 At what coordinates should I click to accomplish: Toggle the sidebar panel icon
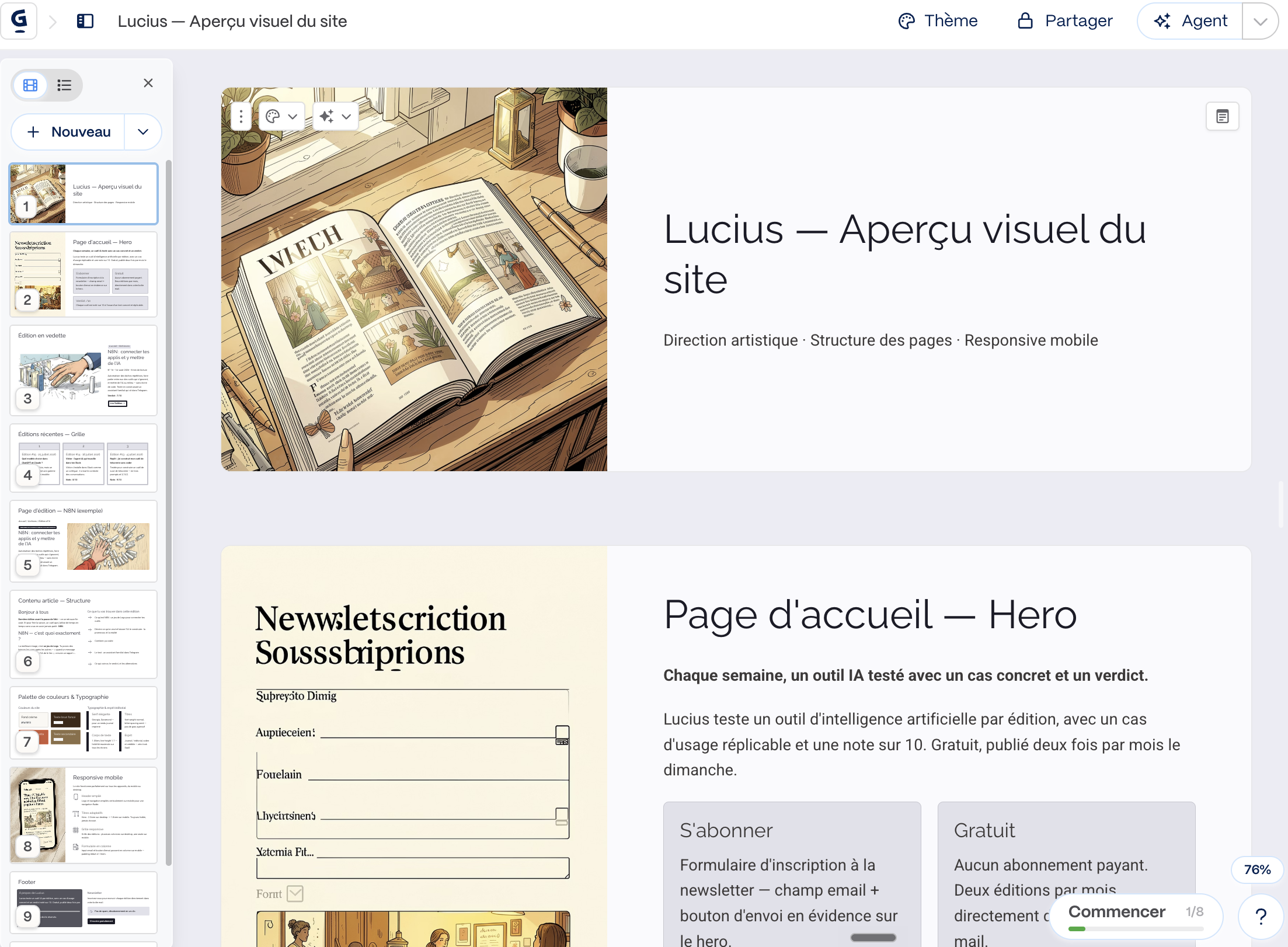coord(85,21)
